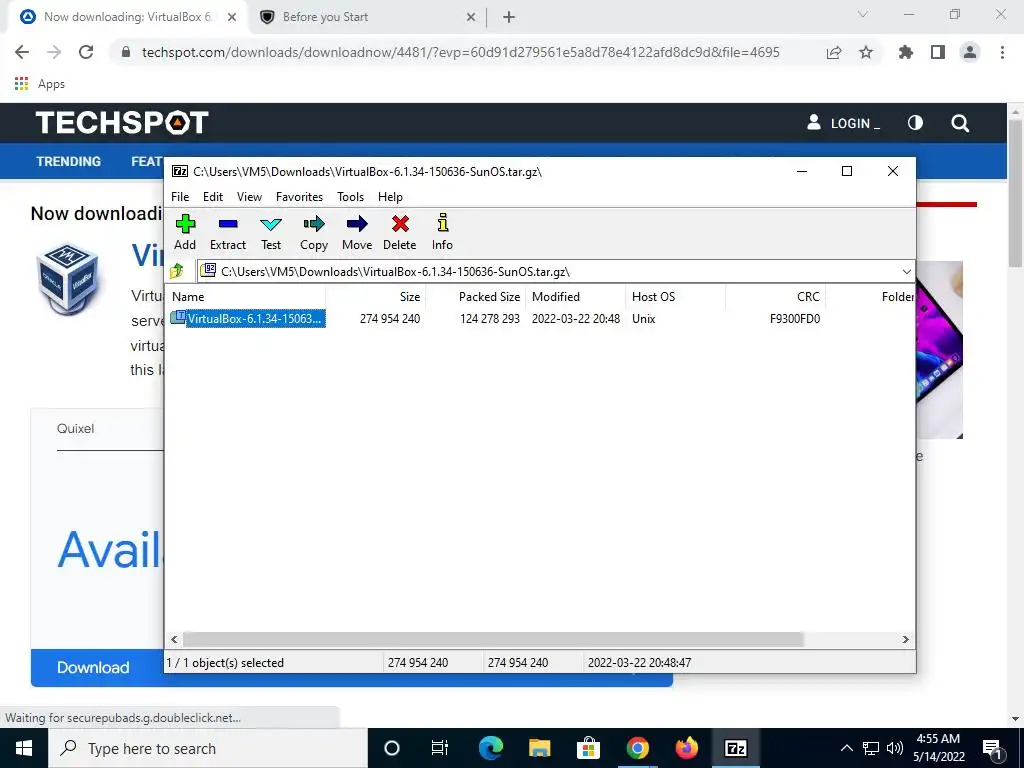1024x768 pixels.
Task: Open Task View on the taskbar
Action: pos(440,748)
